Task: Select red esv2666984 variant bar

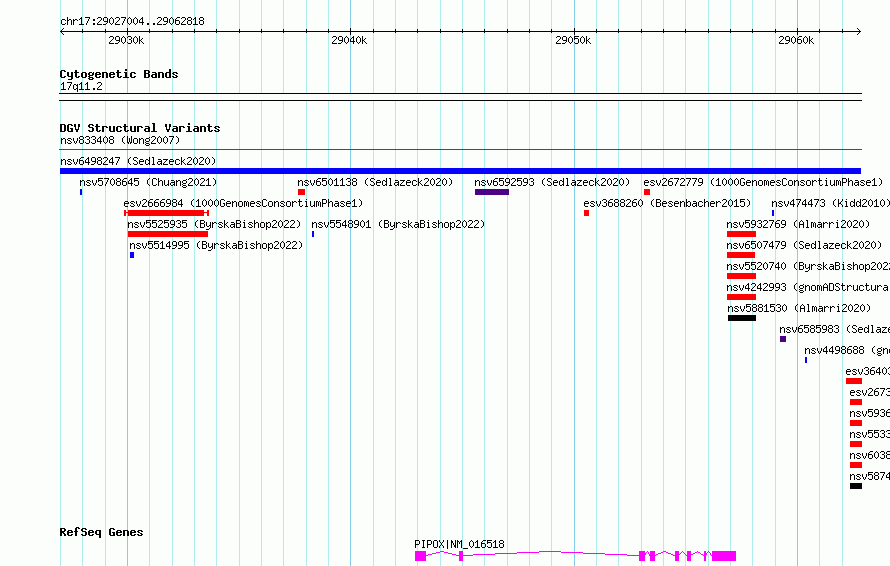Action: coord(166,213)
